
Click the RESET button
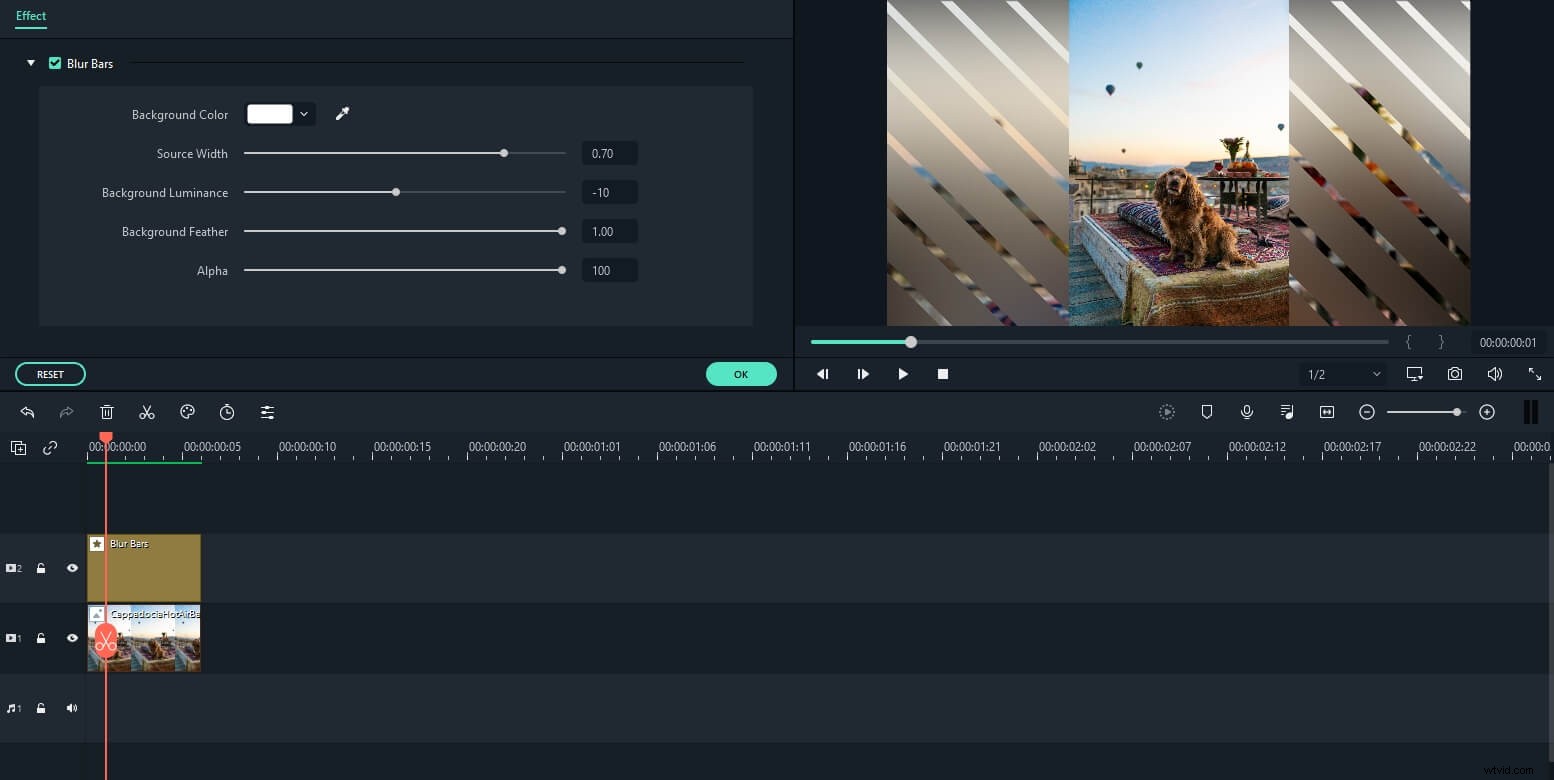[50, 373]
